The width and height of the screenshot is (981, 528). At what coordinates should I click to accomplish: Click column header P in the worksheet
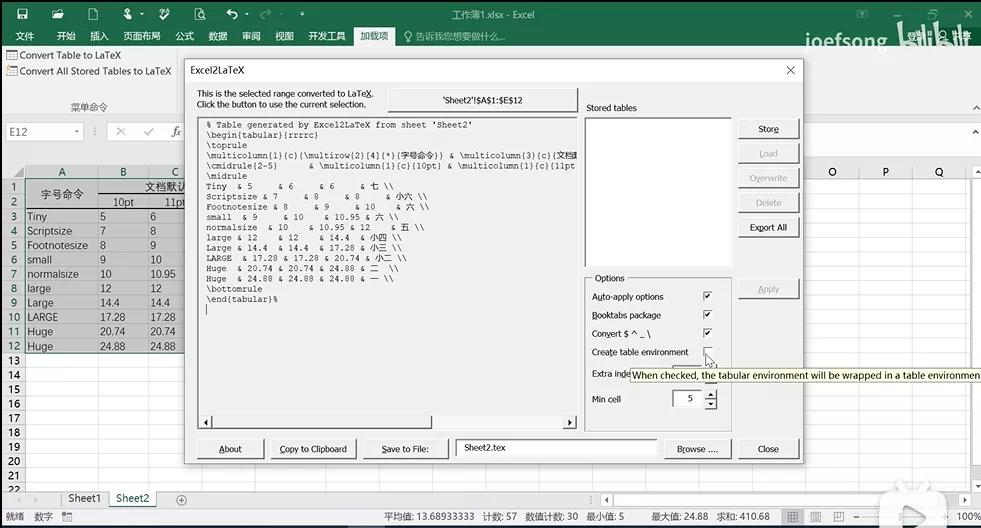(885, 171)
